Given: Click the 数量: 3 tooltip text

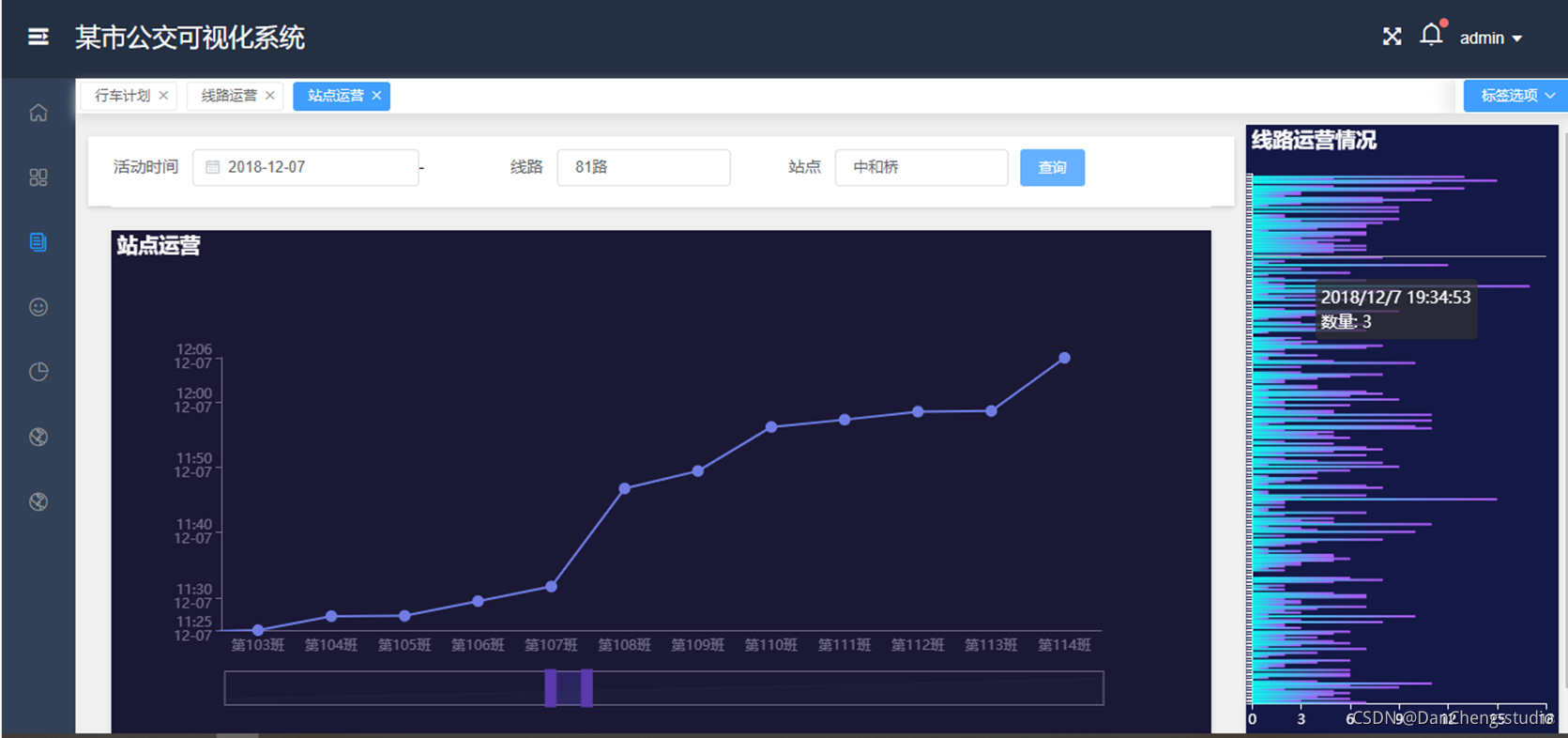Looking at the screenshot, I should point(1346,322).
